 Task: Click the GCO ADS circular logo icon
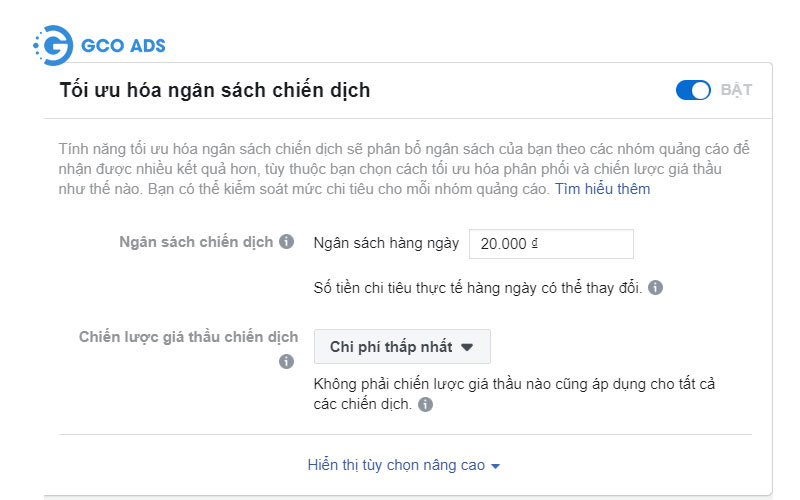51,45
